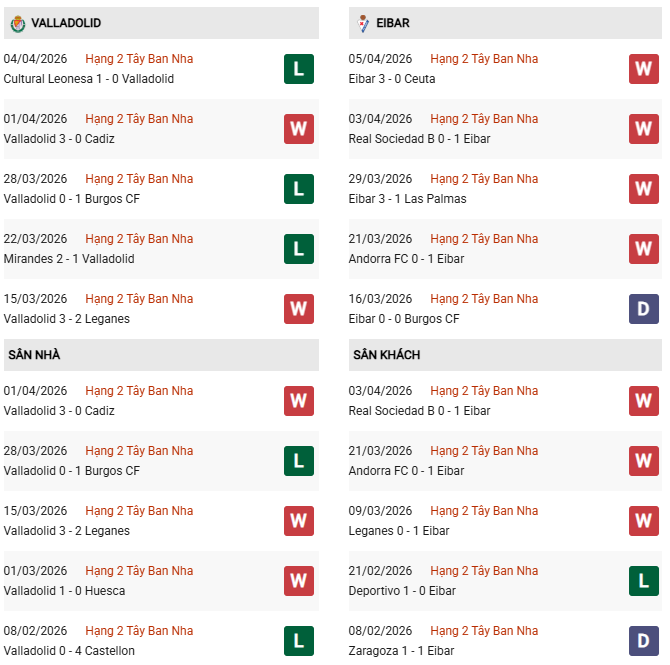Select the EIBAR team header

pos(395,23)
